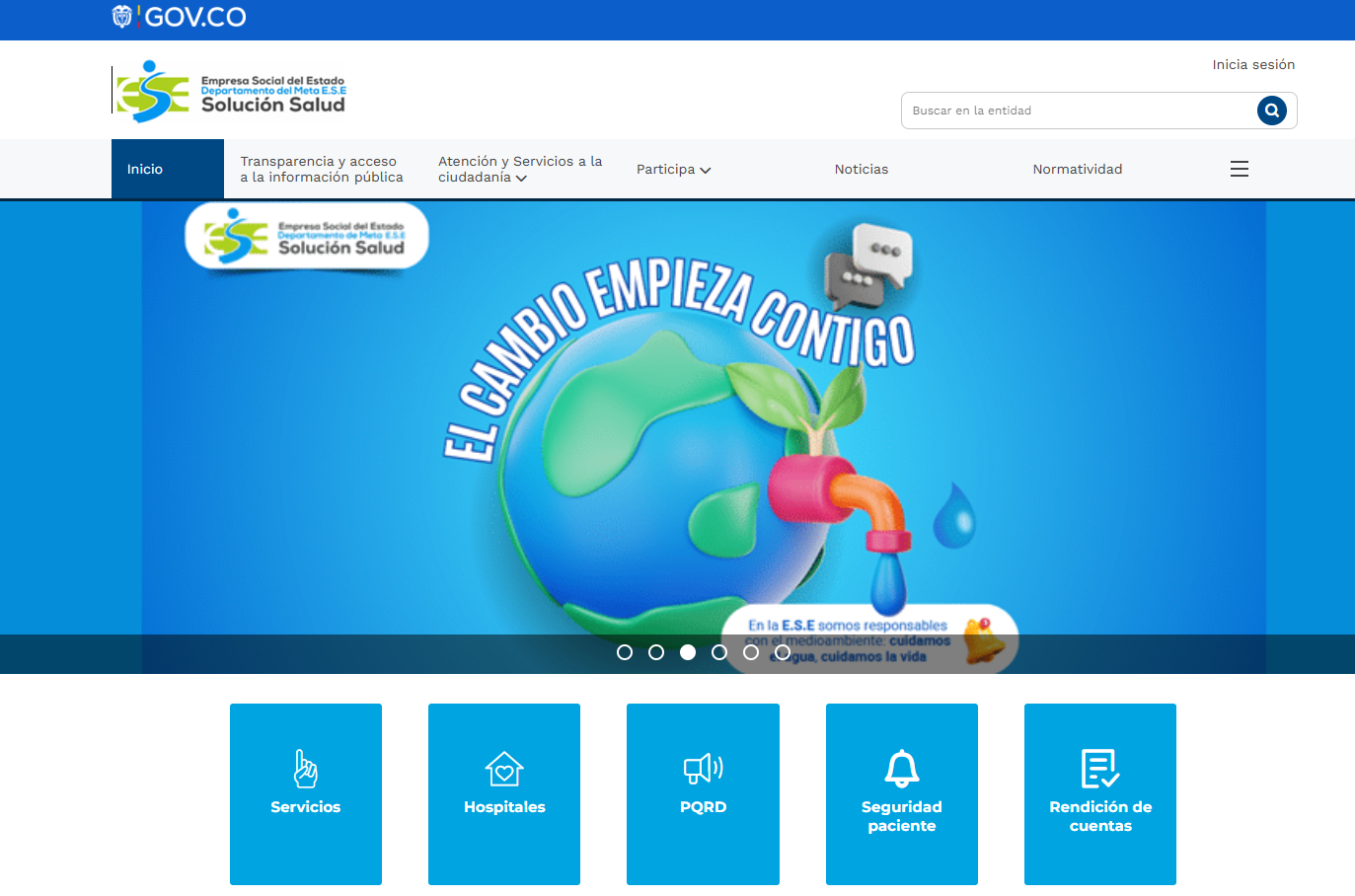The width and height of the screenshot is (1355, 896).
Task: Click the Rendición de cuentas document icon
Action: coord(1100,769)
